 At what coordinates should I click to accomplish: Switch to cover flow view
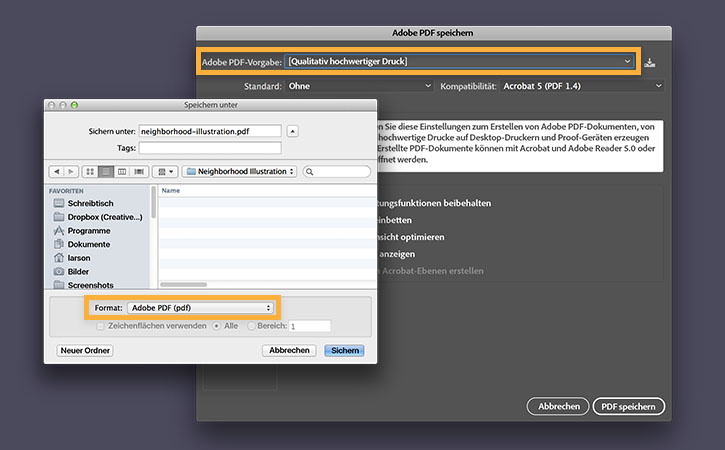[x=139, y=172]
